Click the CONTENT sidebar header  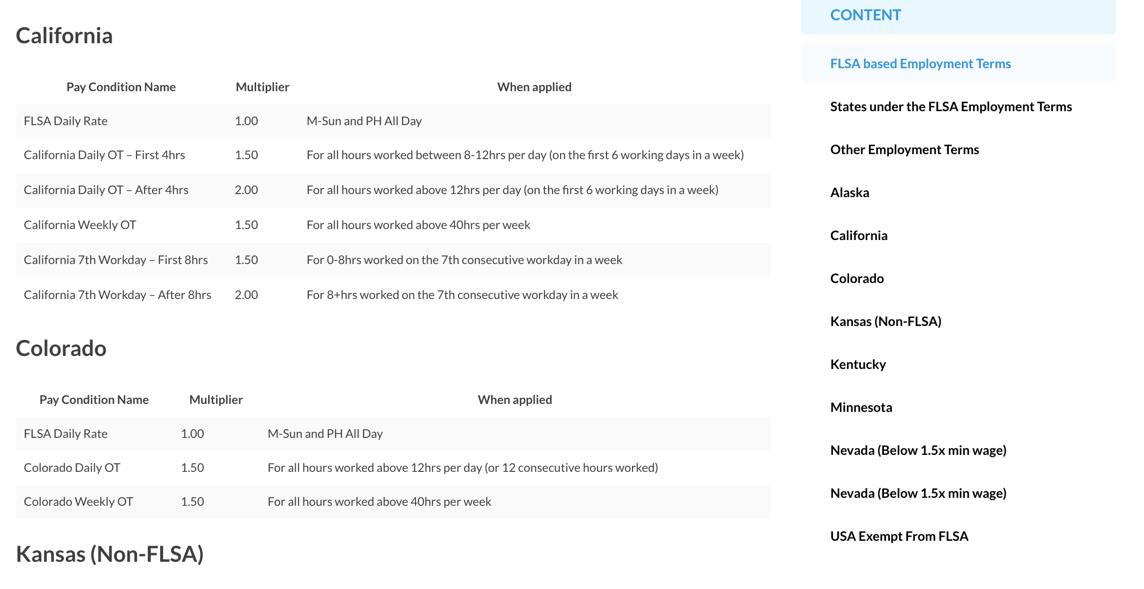point(865,15)
